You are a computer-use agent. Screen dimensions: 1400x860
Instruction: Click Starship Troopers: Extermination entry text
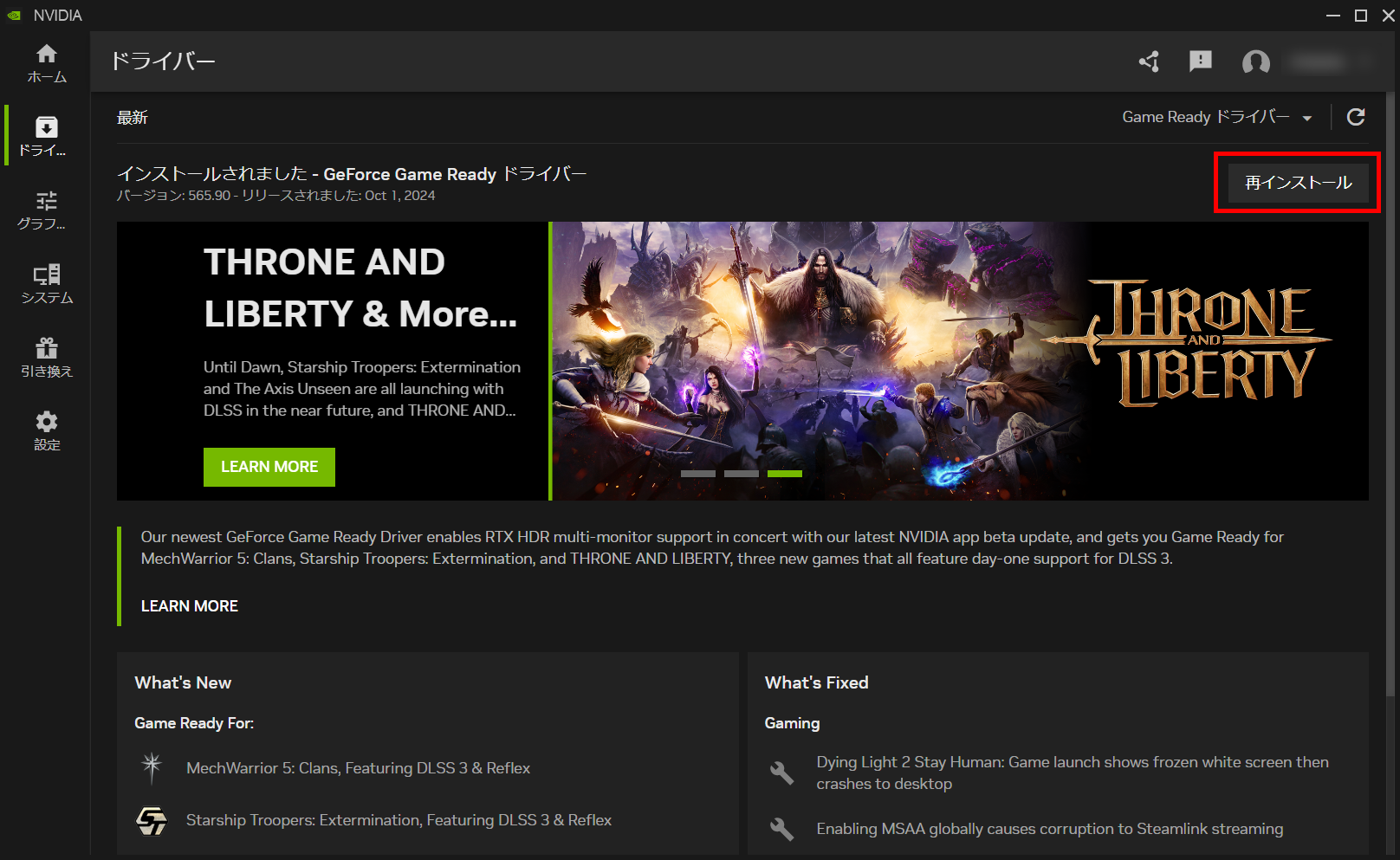399,820
